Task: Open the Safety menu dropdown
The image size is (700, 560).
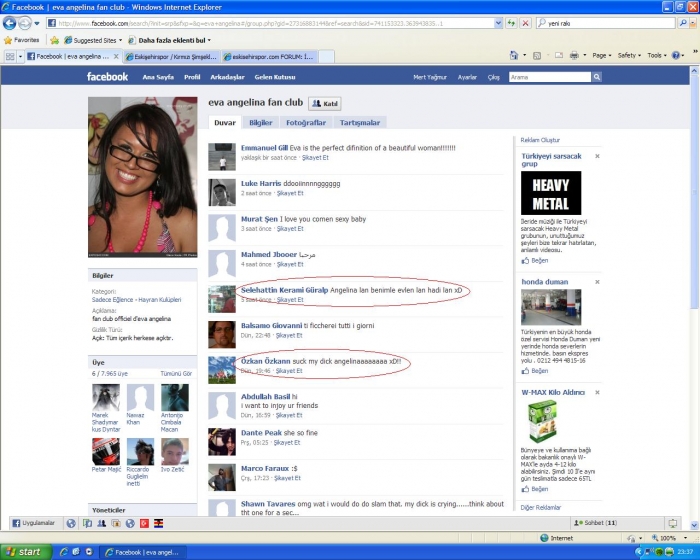Action: [629, 55]
